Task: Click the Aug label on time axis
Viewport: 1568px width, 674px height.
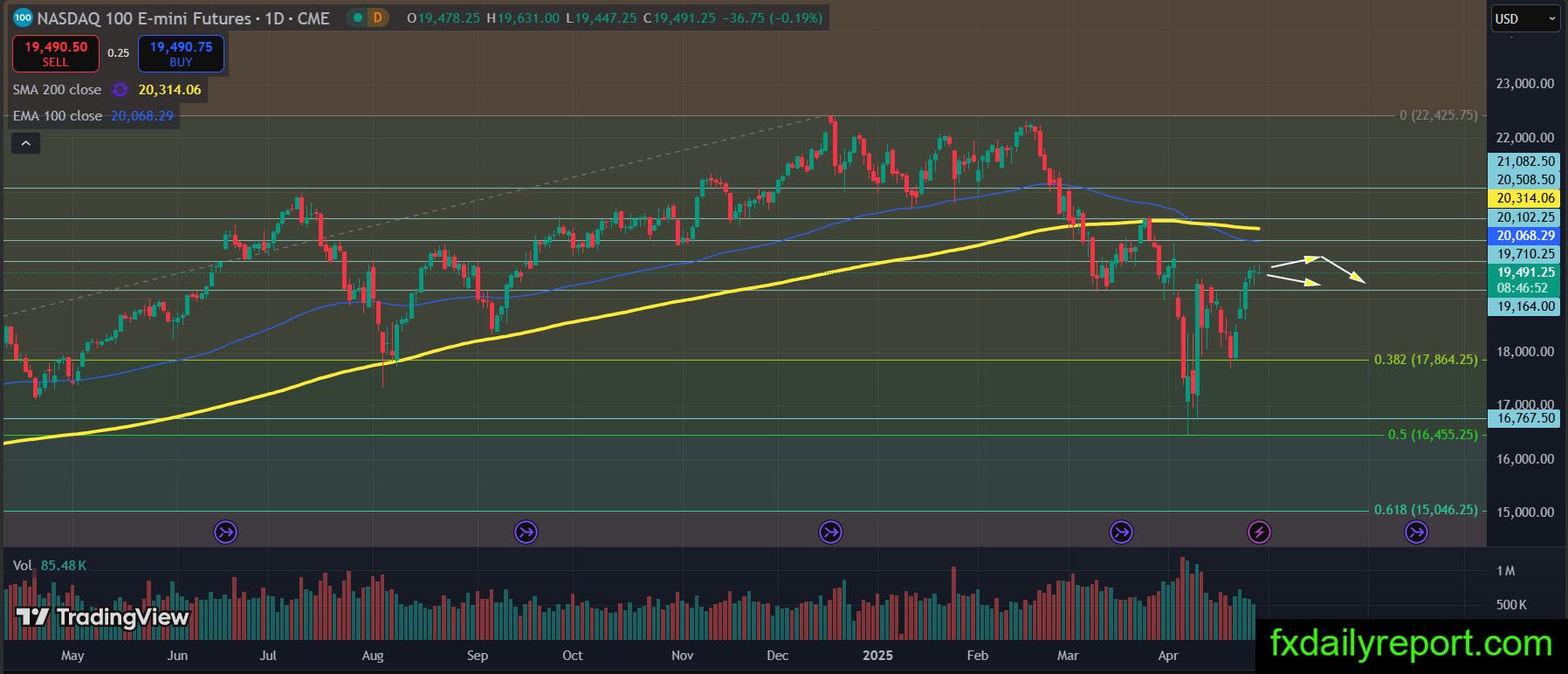Action: pos(373,656)
